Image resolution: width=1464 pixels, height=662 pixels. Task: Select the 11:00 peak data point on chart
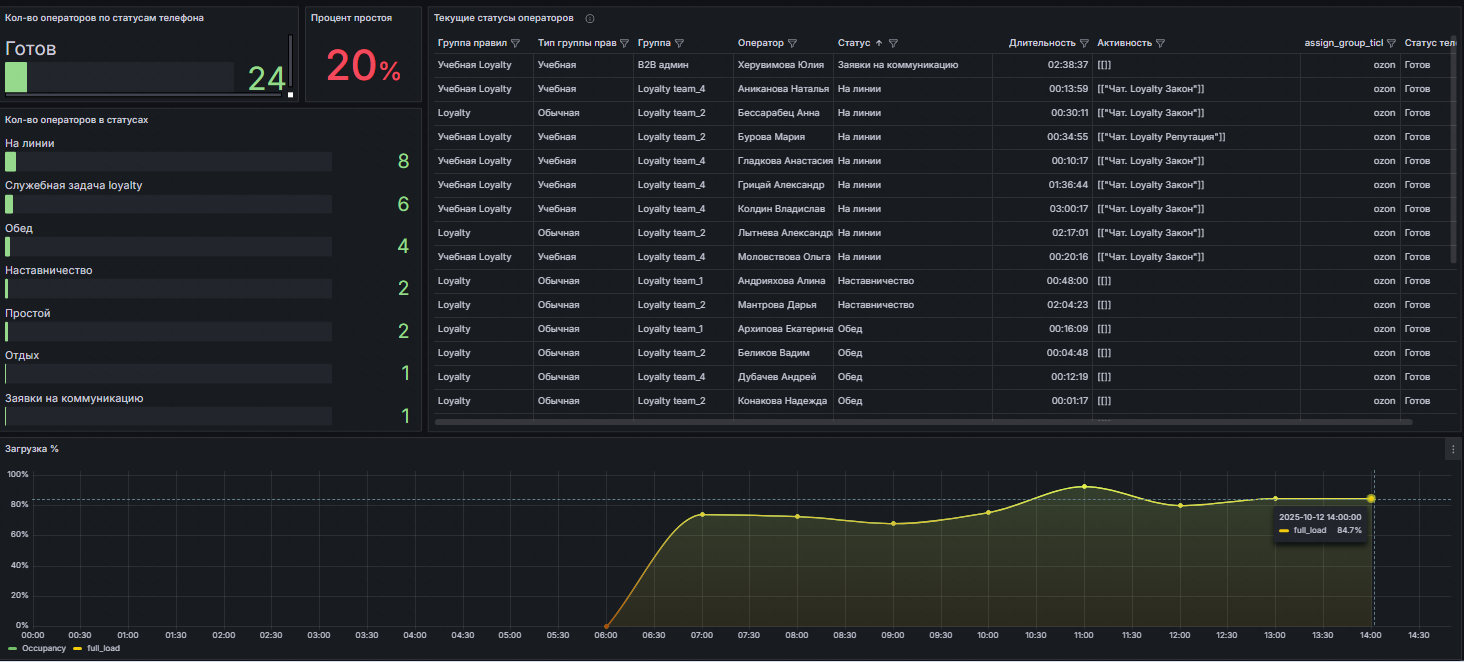pyautogui.click(x=1084, y=487)
